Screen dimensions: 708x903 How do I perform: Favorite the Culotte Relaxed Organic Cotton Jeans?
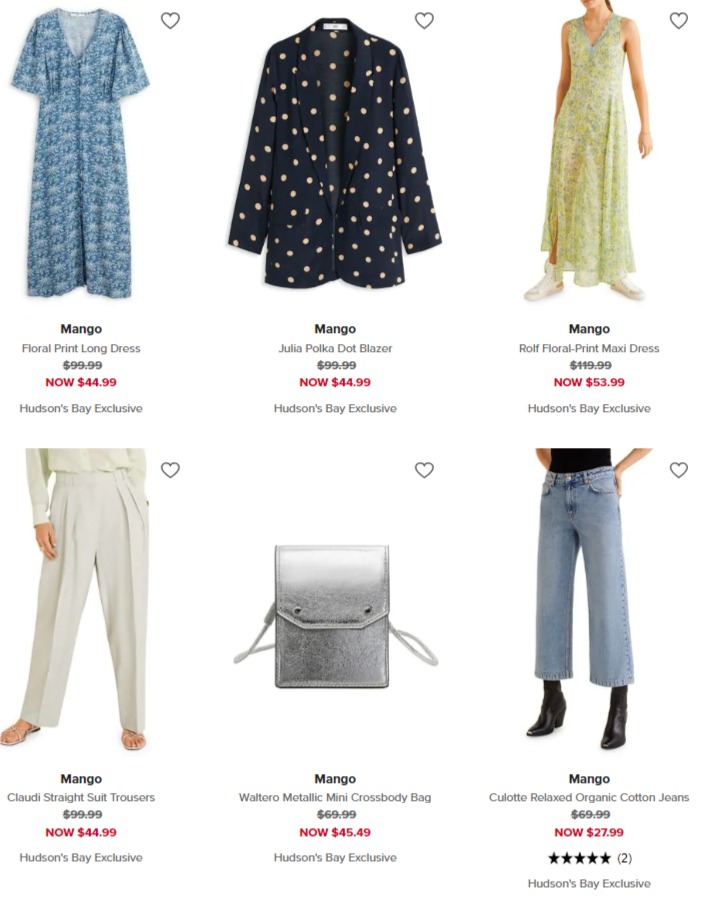click(679, 470)
